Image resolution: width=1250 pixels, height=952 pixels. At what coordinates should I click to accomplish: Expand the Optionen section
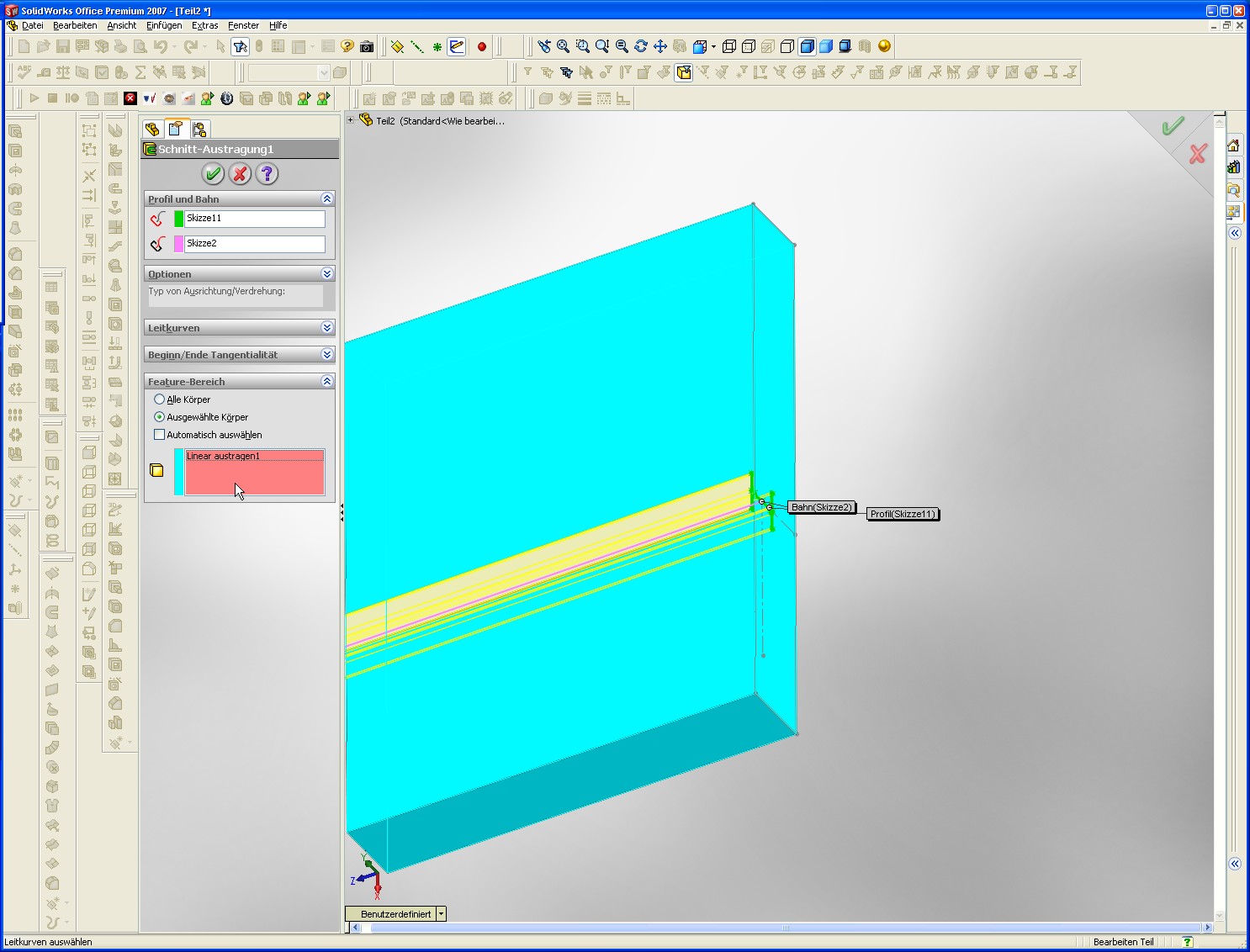click(327, 274)
